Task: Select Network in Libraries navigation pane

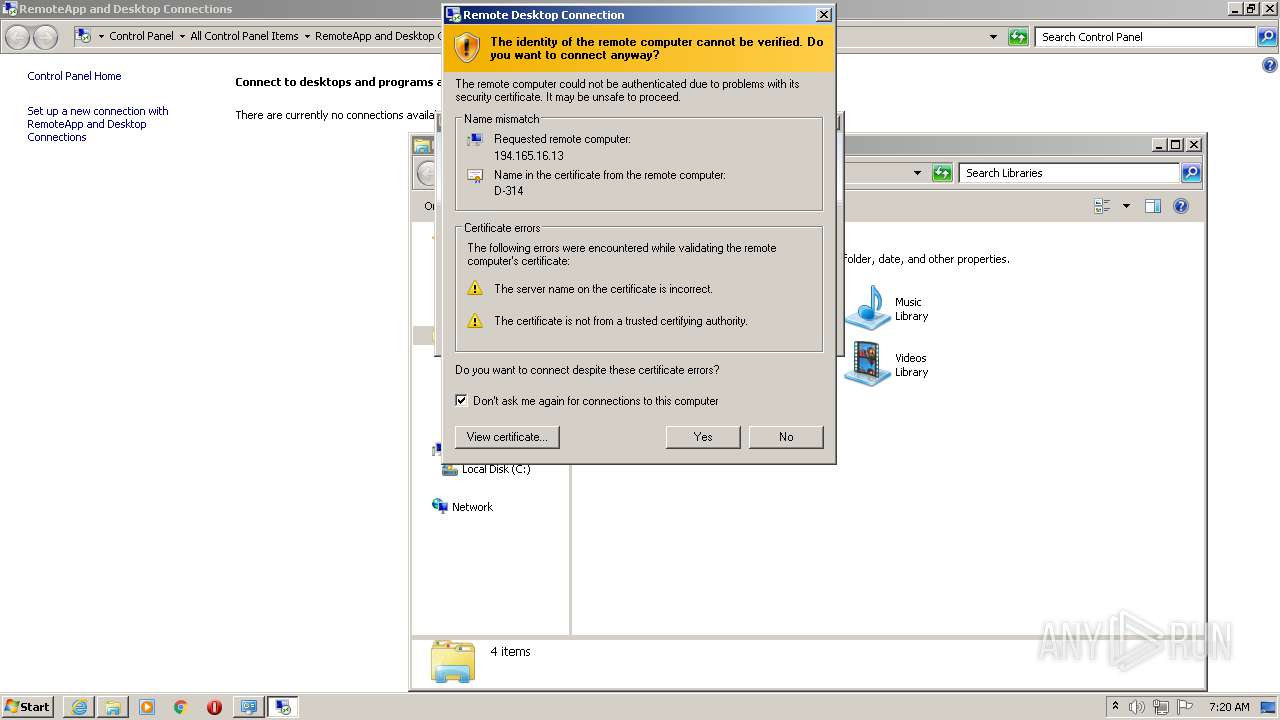Action: (x=462, y=507)
